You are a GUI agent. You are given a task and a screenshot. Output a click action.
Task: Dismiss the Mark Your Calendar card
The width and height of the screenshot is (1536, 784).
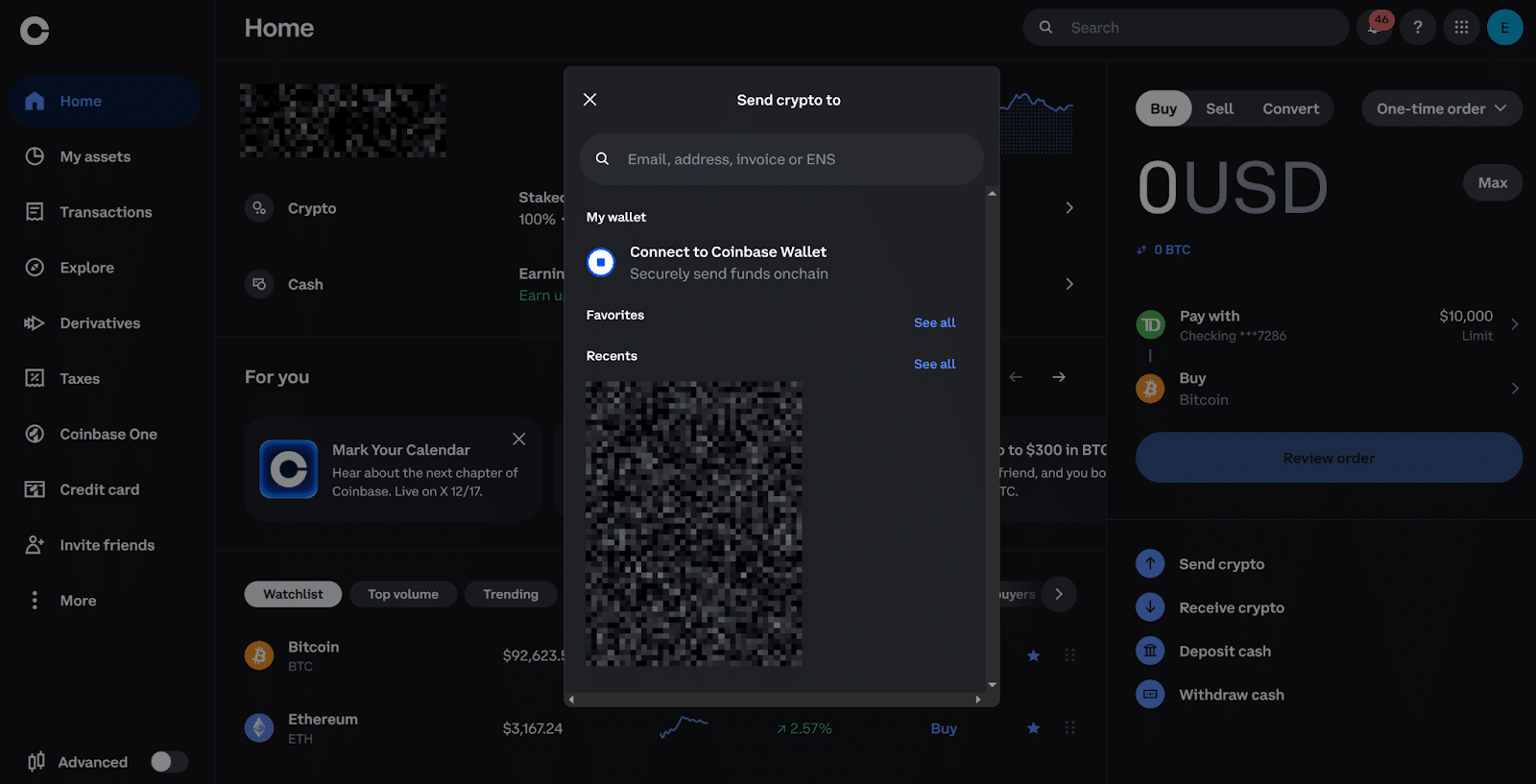click(x=519, y=440)
